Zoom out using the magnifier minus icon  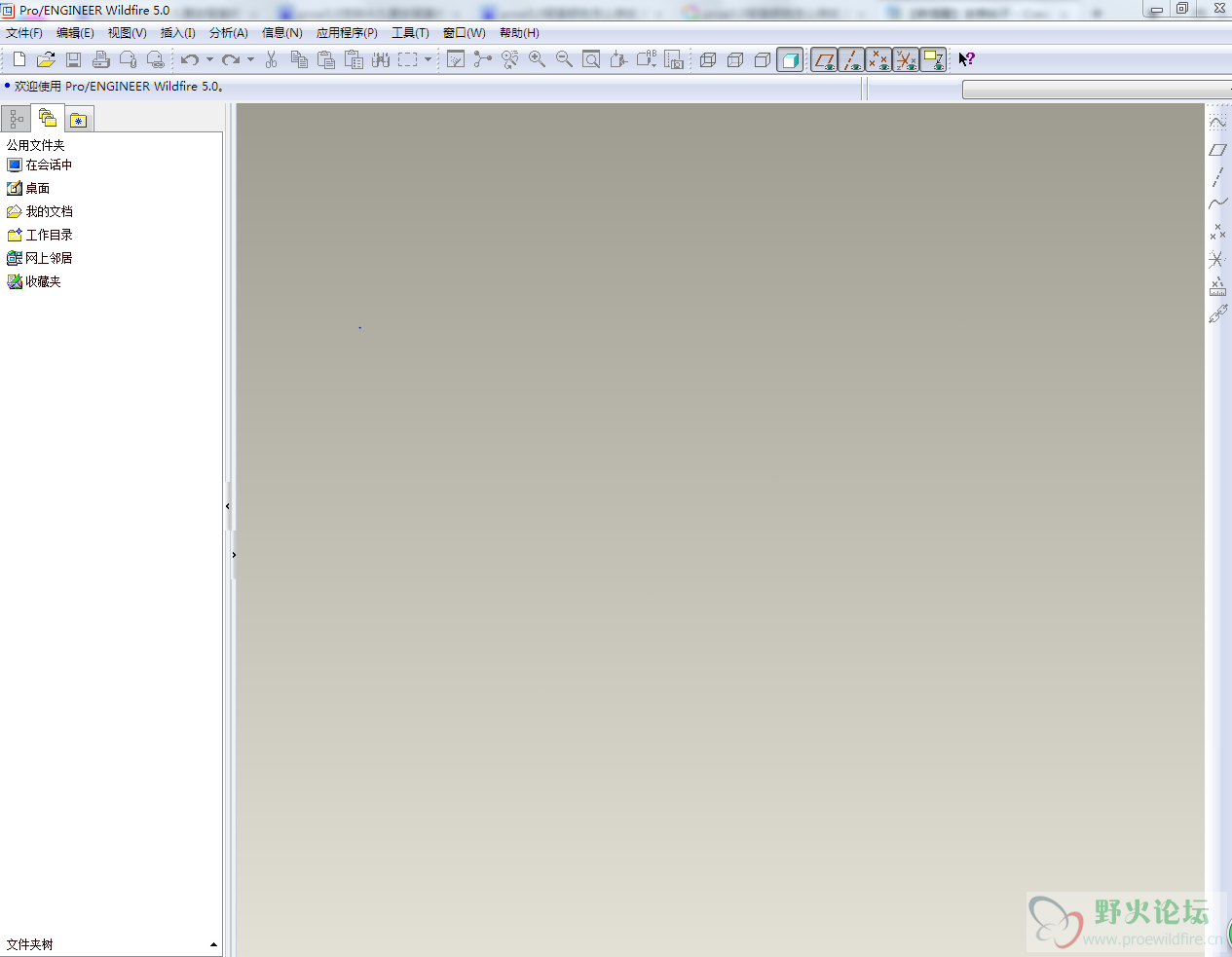pyautogui.click(x=564, y=59)
